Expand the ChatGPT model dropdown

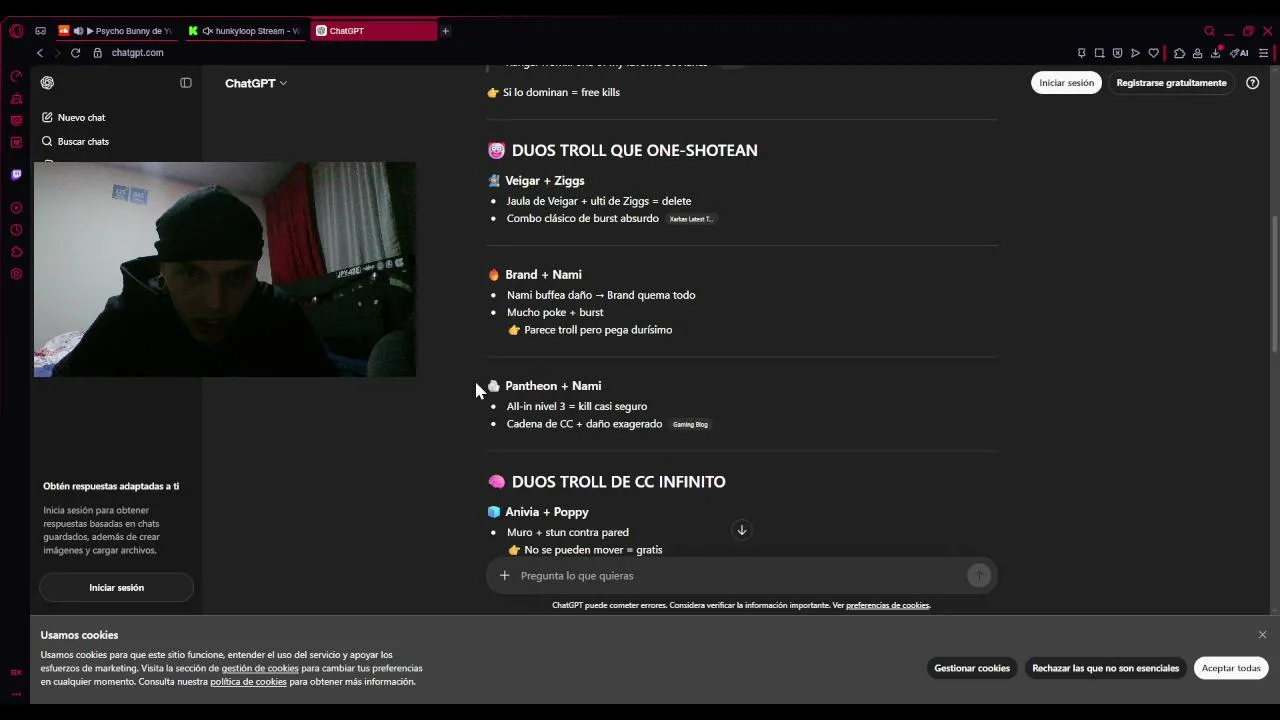(x=256, y=83)
